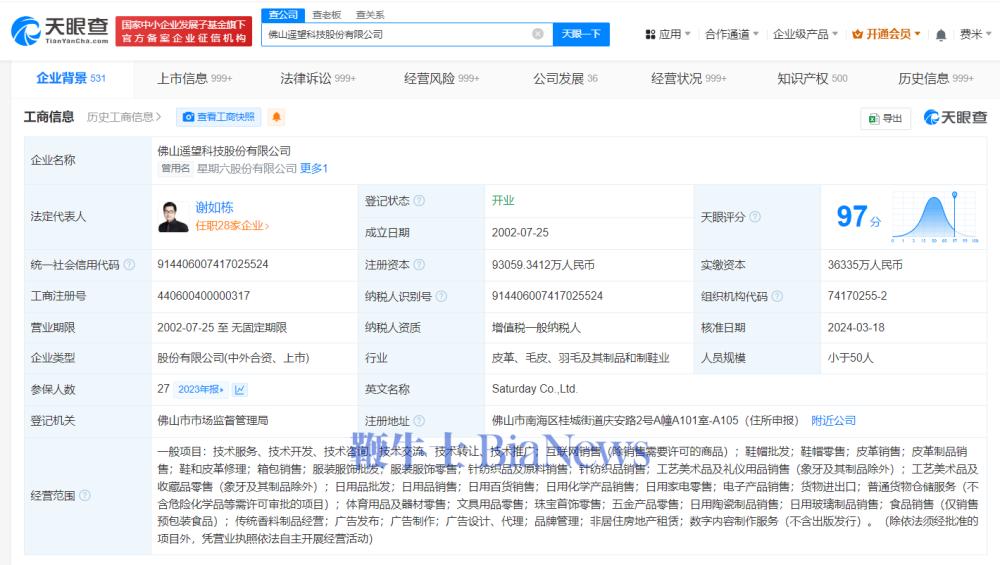Click the 谢如栋 portrait photo
1000x565 pixels.
tap(173, 217)
